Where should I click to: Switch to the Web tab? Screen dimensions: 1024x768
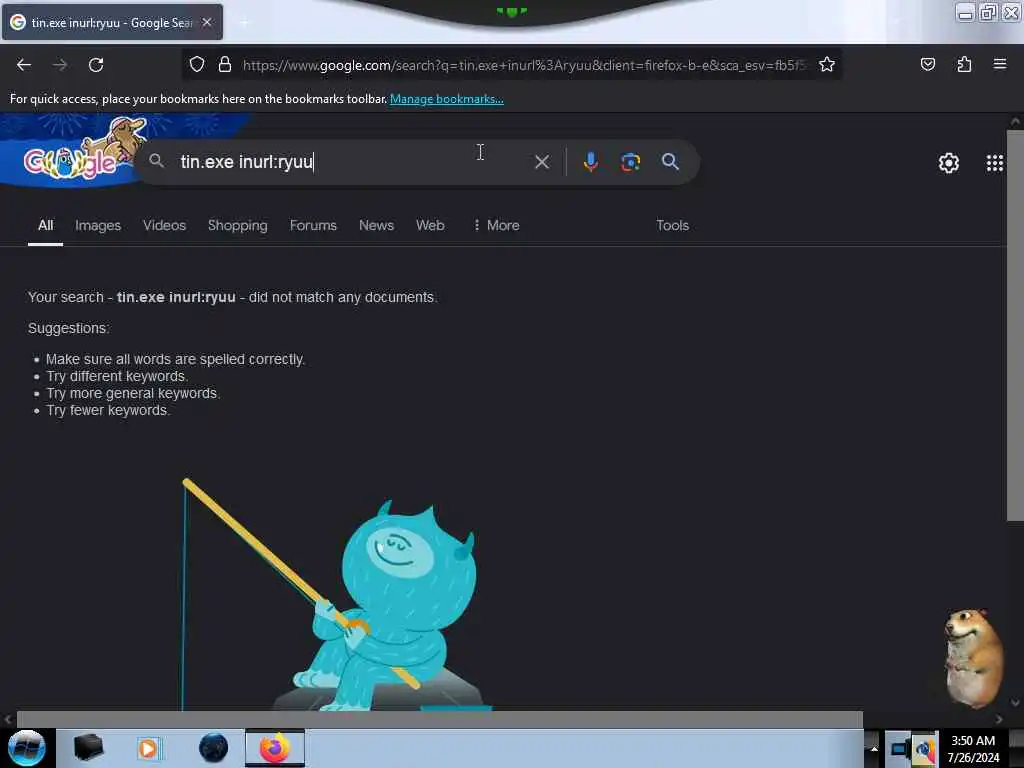[x=430, y=225]
